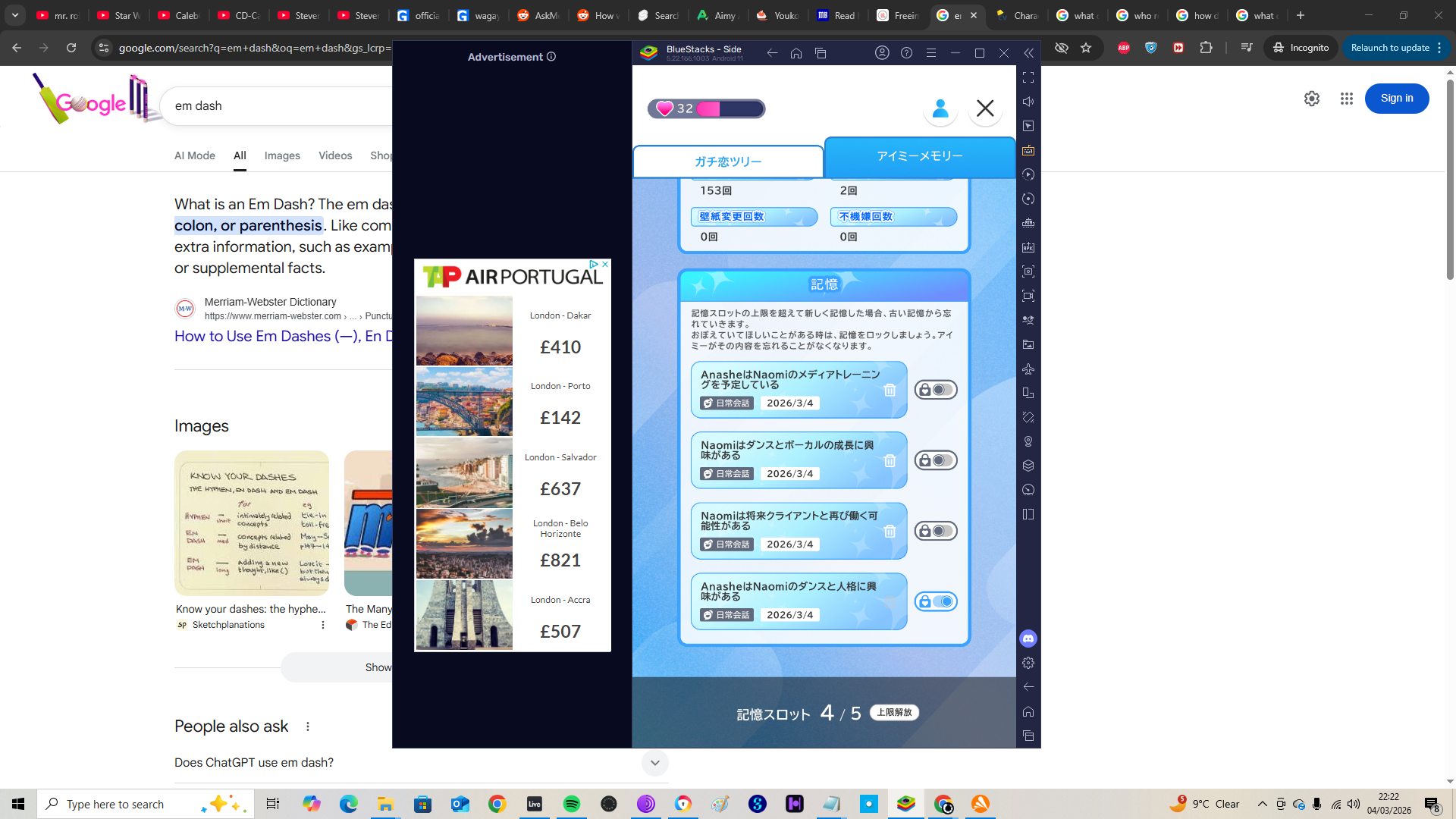Open the 'Know your dashes' image thumbnail
The image size is (1456, 819).
tap(252, 523)
